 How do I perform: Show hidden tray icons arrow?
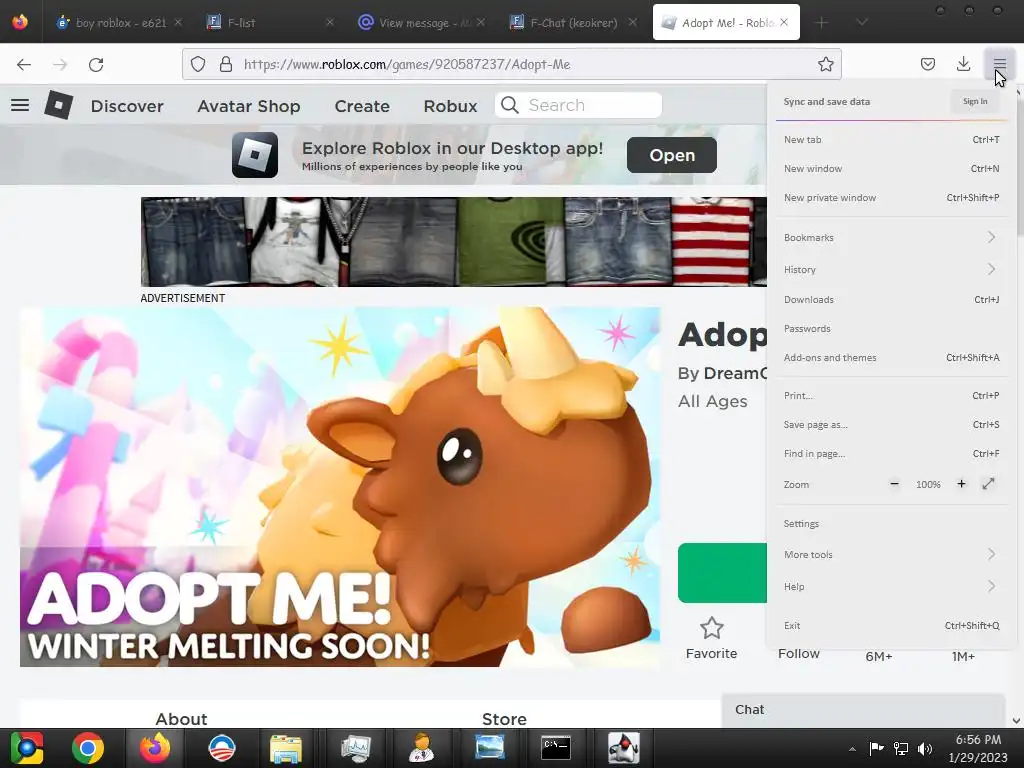click(x=852, y=749)
